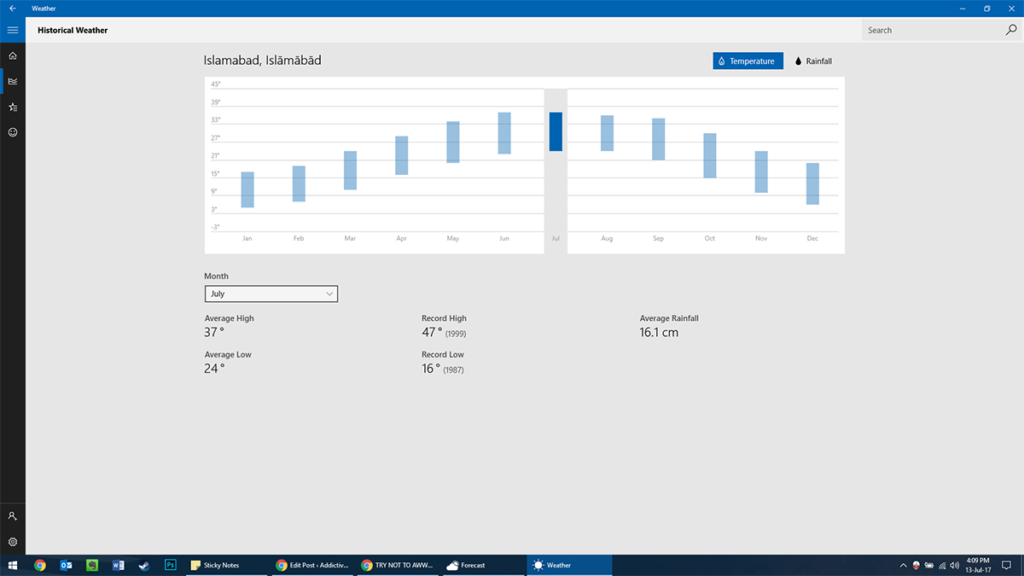Open Weather settings with the gear icon

(x=12, y=540)
